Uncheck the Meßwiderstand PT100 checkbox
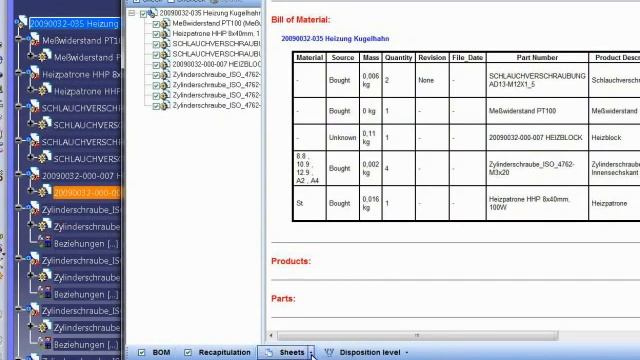 coord(156,24)
